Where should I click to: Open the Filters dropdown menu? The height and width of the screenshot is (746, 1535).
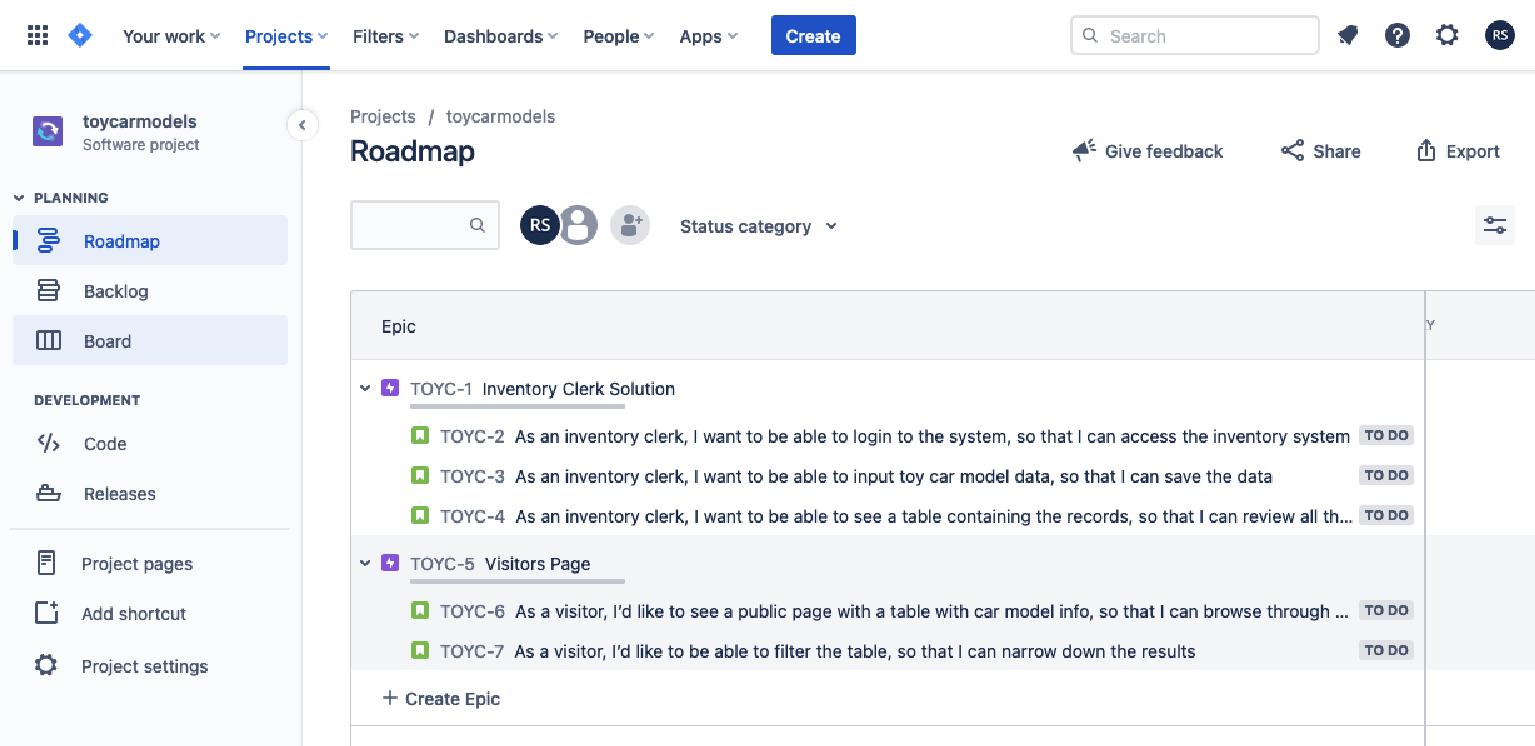pos(386,36)
